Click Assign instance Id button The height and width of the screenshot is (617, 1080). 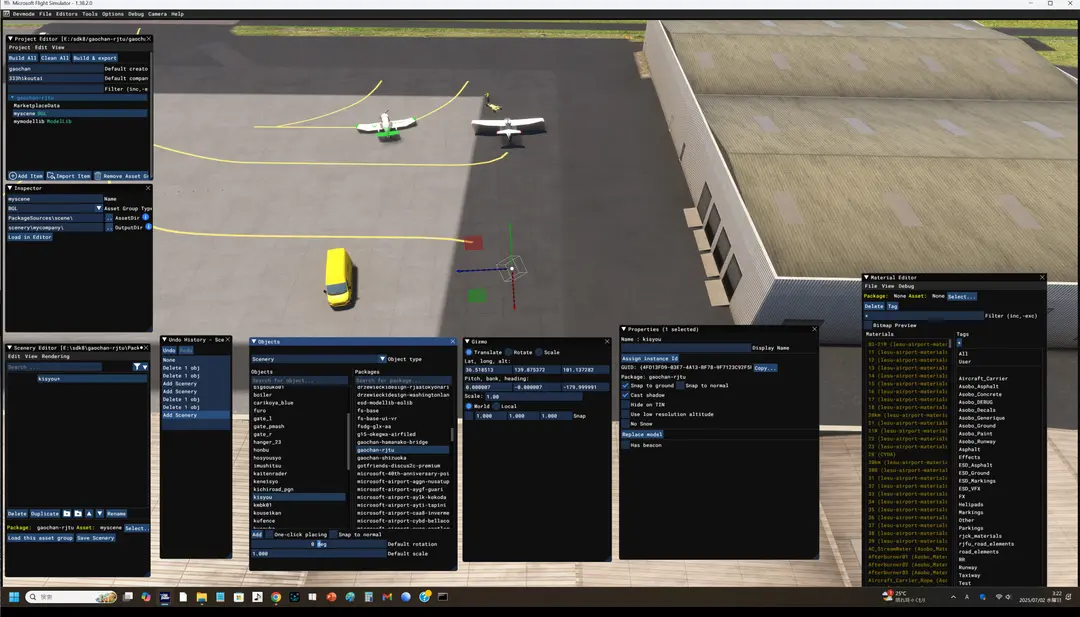tap(650, 359)
